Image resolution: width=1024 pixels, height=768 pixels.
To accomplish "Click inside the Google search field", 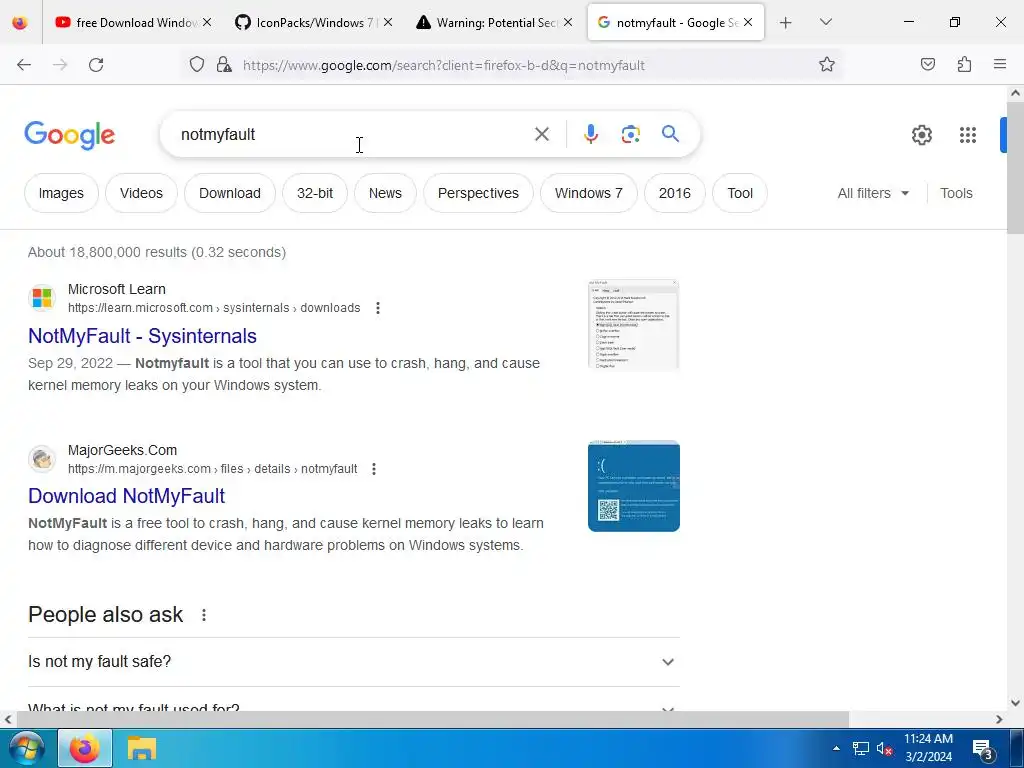I will click(353, 135).
